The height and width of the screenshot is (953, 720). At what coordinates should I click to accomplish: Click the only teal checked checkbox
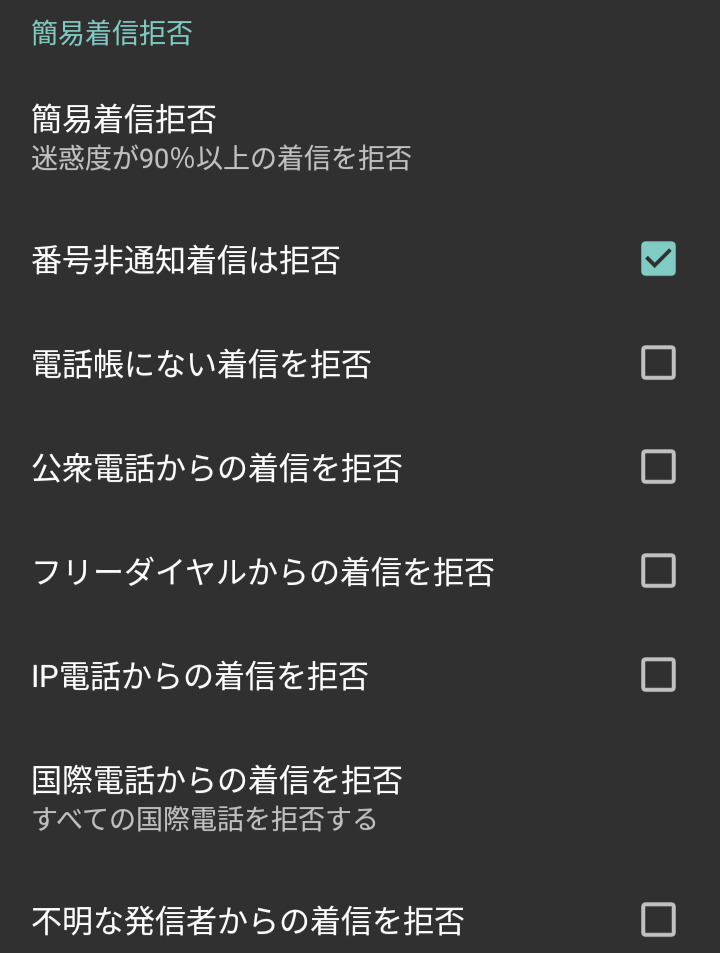point(658,259)
